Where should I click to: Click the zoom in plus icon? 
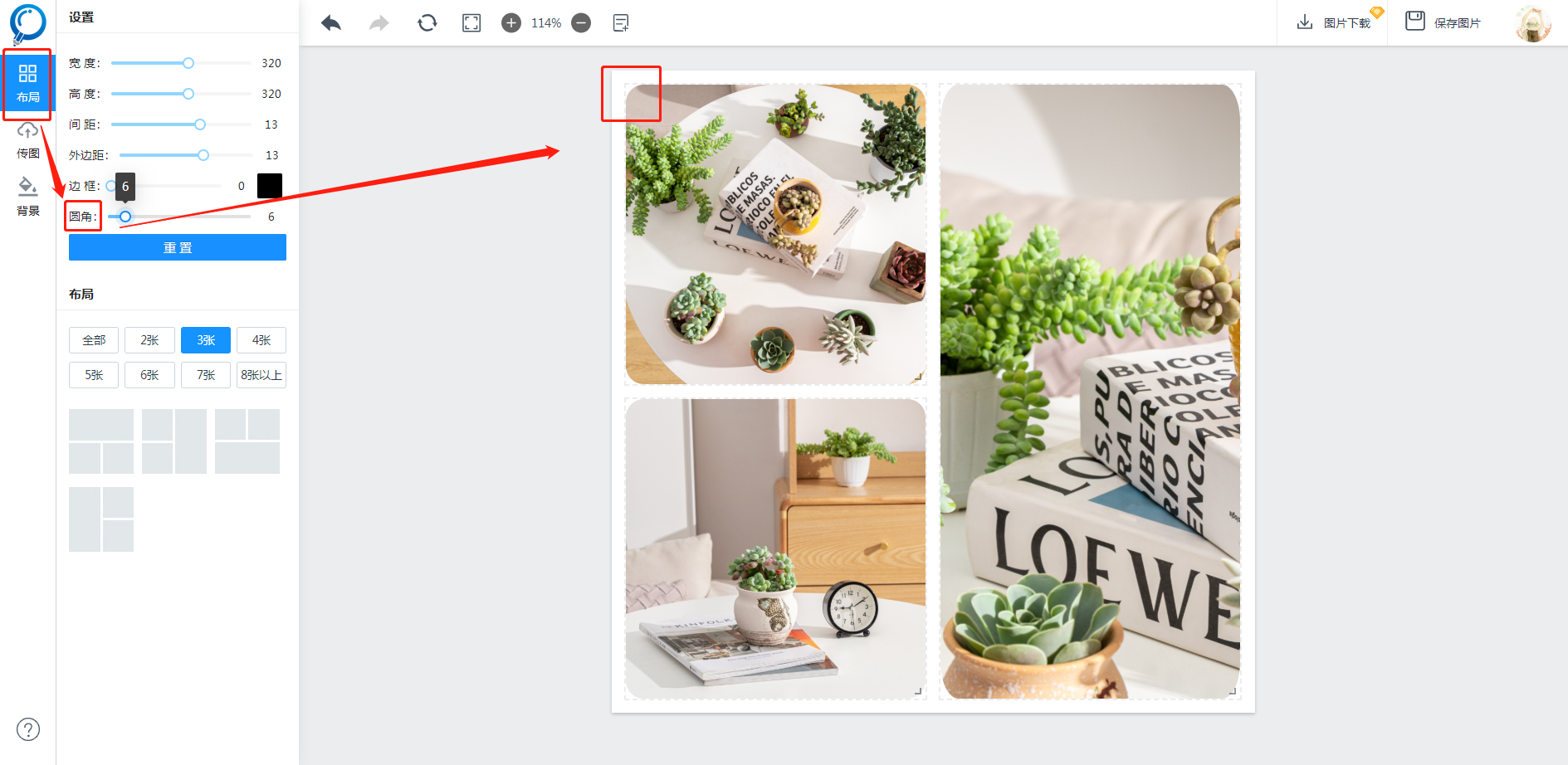511,23
